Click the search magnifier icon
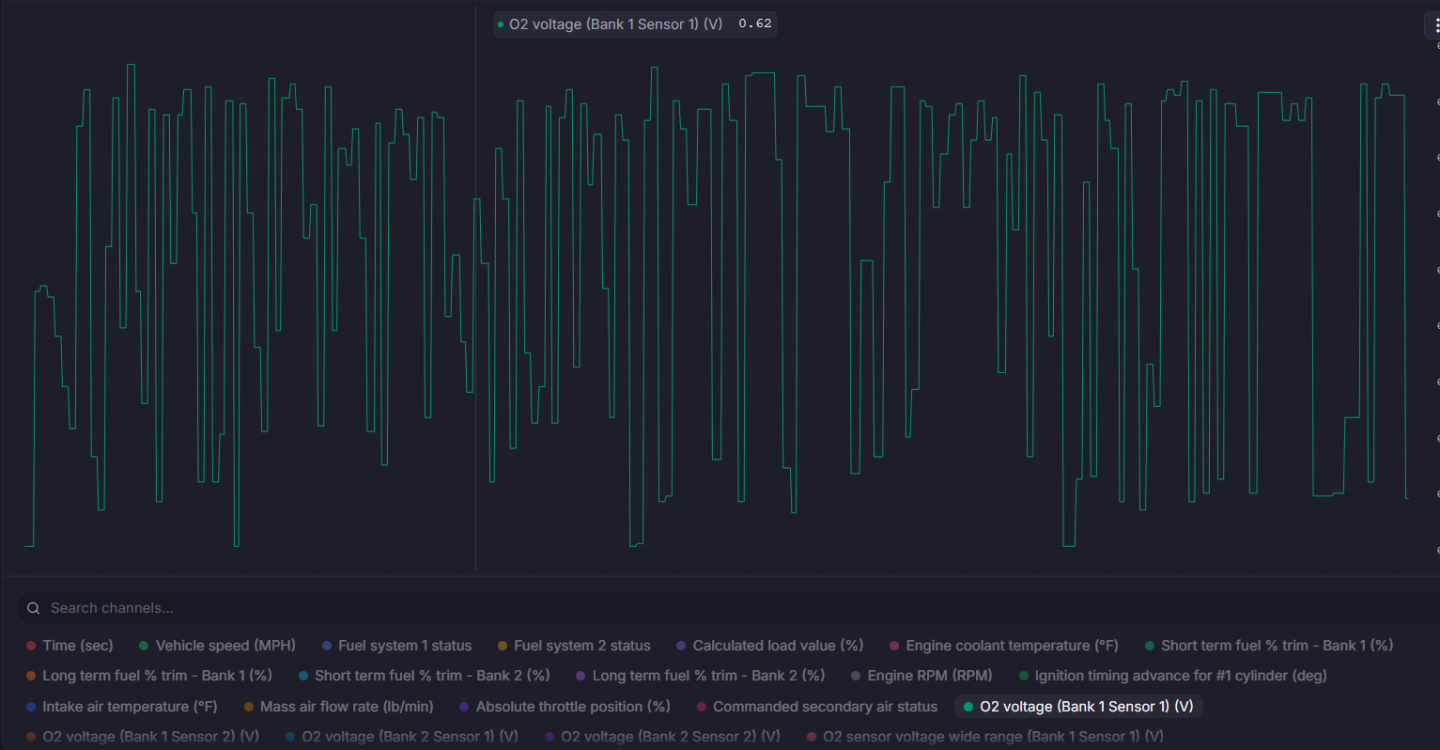Image resolution: width=1440 pixels, height=750 pixels. tap(34, 608)
